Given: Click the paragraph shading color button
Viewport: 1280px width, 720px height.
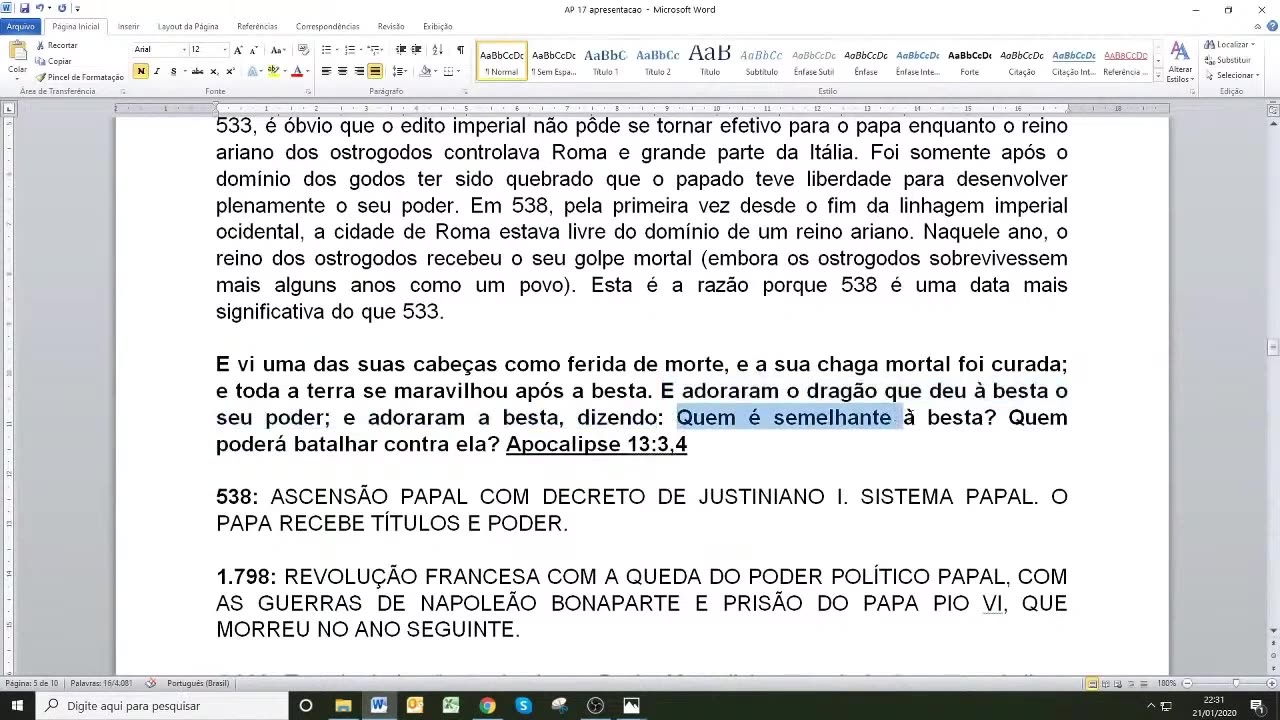Looking at the screenshot, I should [x=425, y=71].
